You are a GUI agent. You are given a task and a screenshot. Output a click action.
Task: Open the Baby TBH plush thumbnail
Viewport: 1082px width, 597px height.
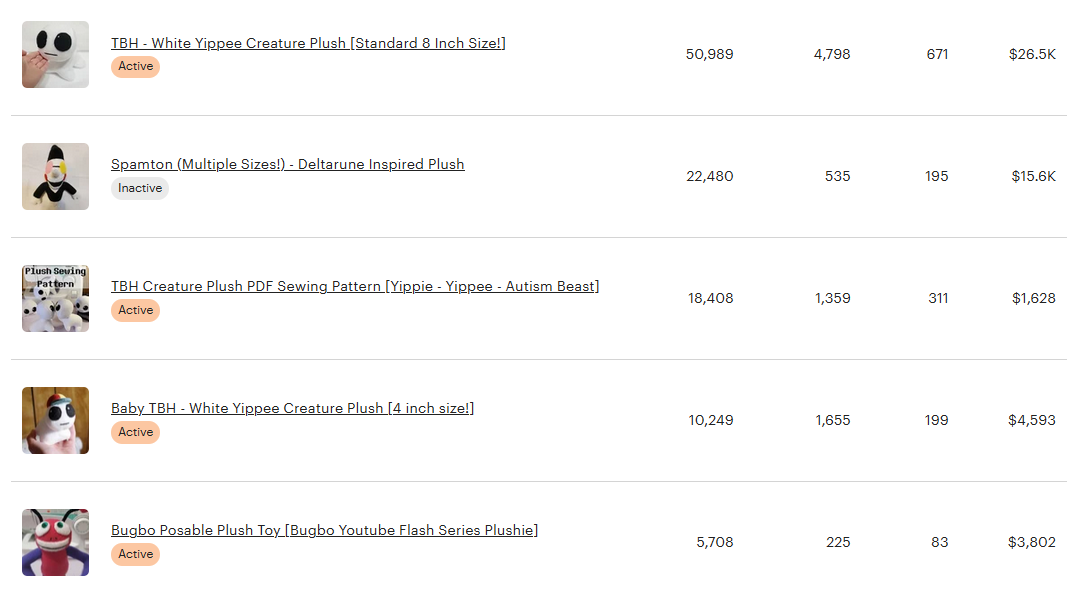55,420
